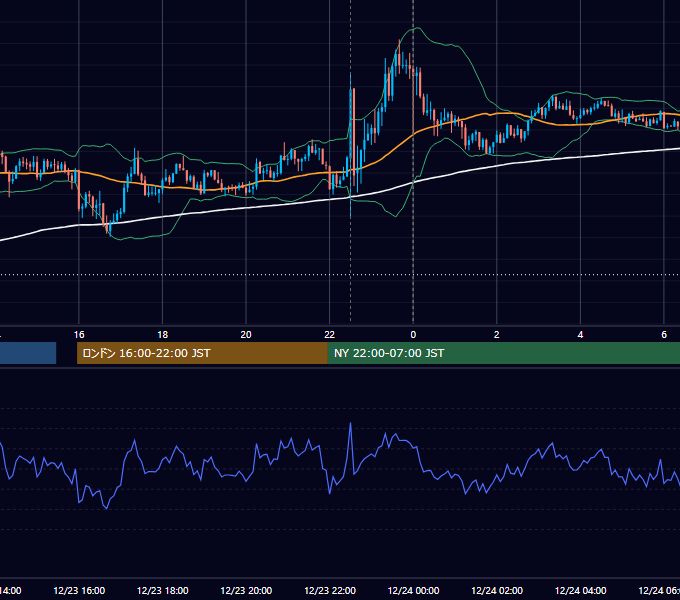Viewport: 680px width, 600px height.
Task: Click the upper axis hour label 22
Action: (x=330, y=334)
